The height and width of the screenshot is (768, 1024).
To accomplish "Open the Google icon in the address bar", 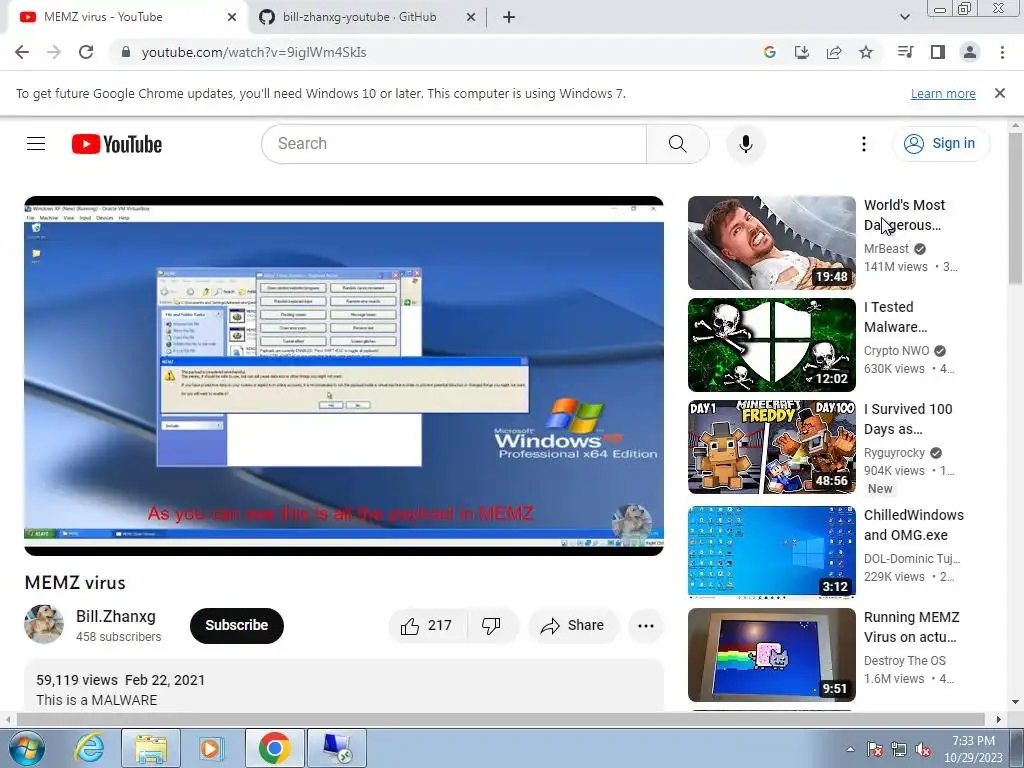I will 770,52.
